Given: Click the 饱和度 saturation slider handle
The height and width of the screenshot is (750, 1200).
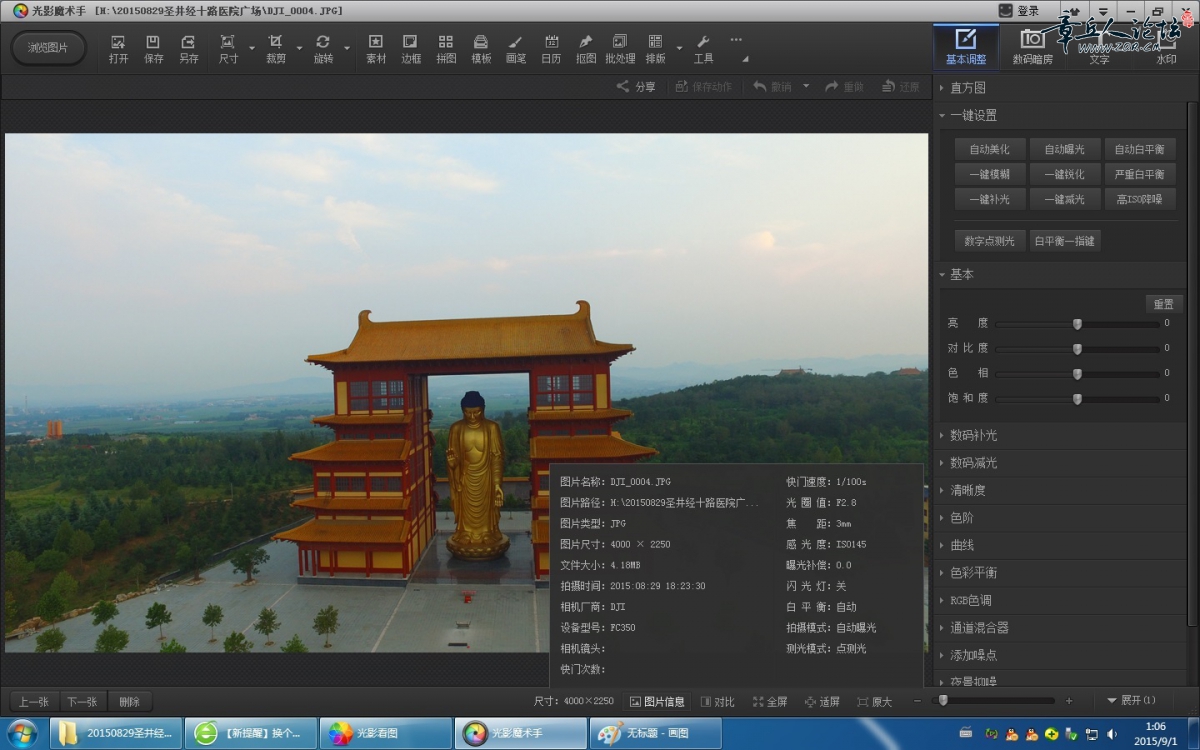Looking at the screenshot, I should click(x=1077, y=399).
